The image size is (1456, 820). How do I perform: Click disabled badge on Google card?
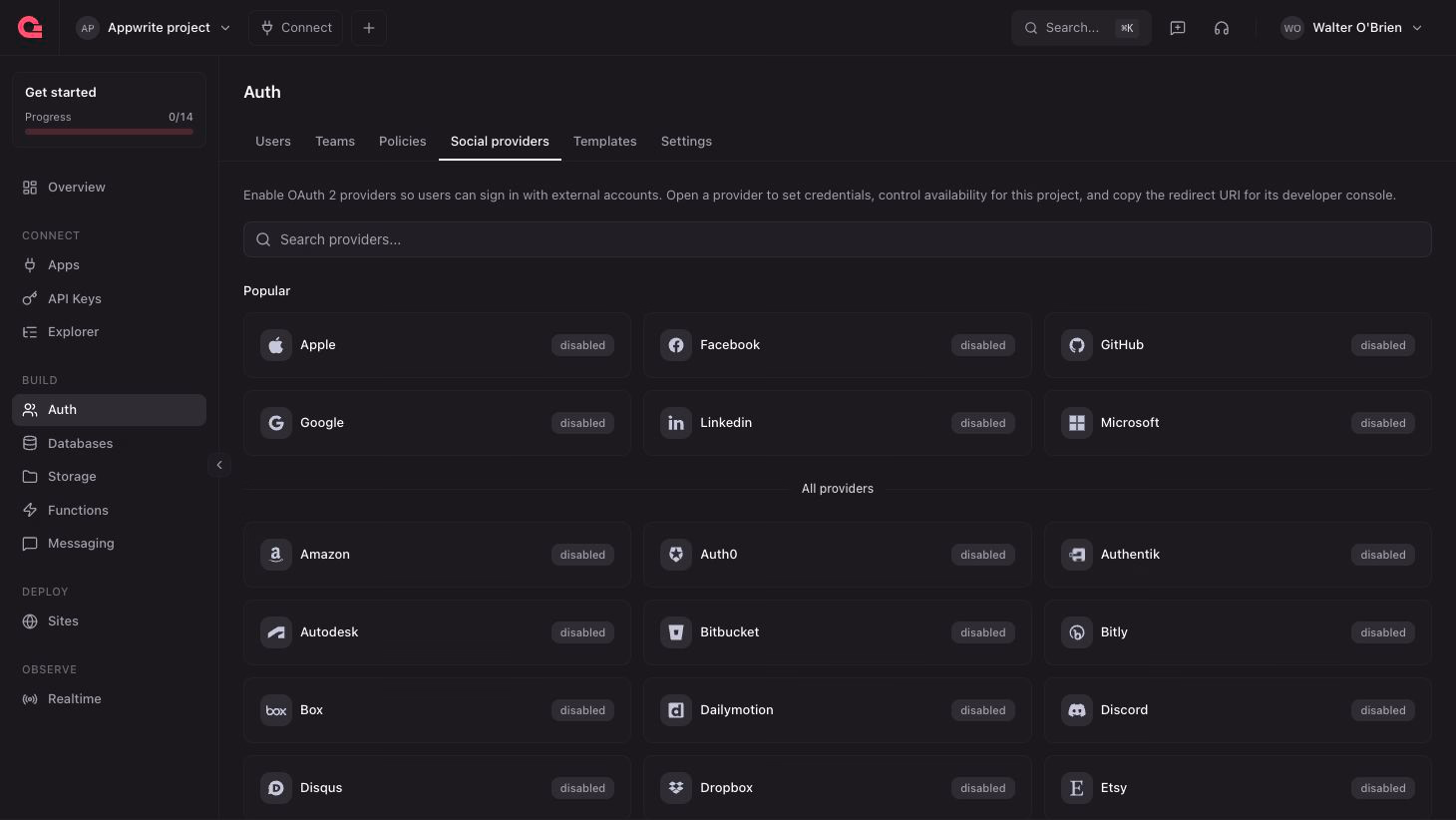tap(582, 423)
